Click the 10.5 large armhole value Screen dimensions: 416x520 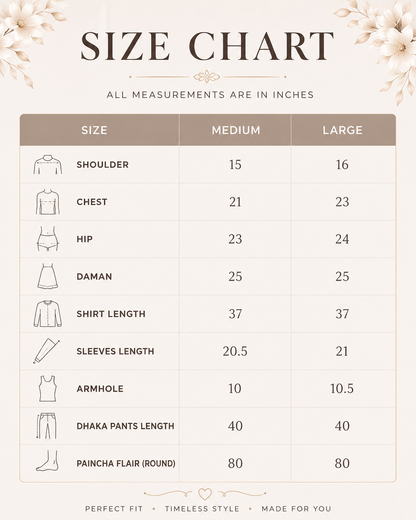[342, 389]
